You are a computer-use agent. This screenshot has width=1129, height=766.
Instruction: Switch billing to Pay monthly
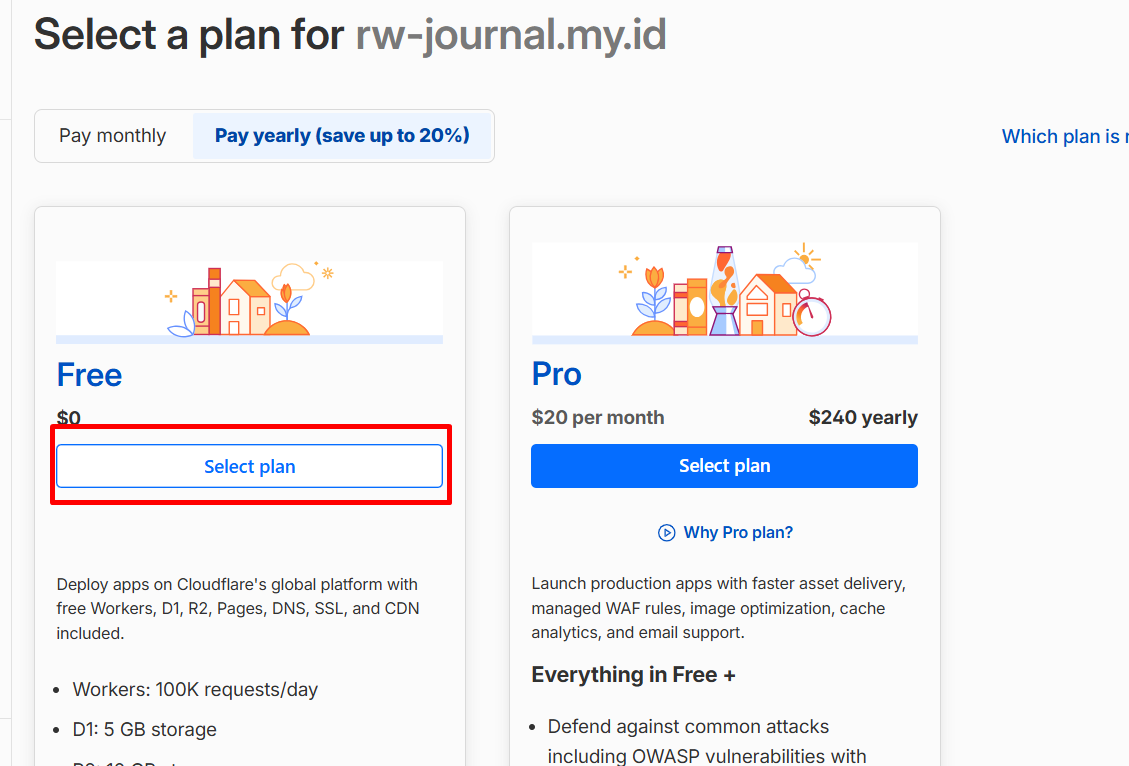coord(113,135)
